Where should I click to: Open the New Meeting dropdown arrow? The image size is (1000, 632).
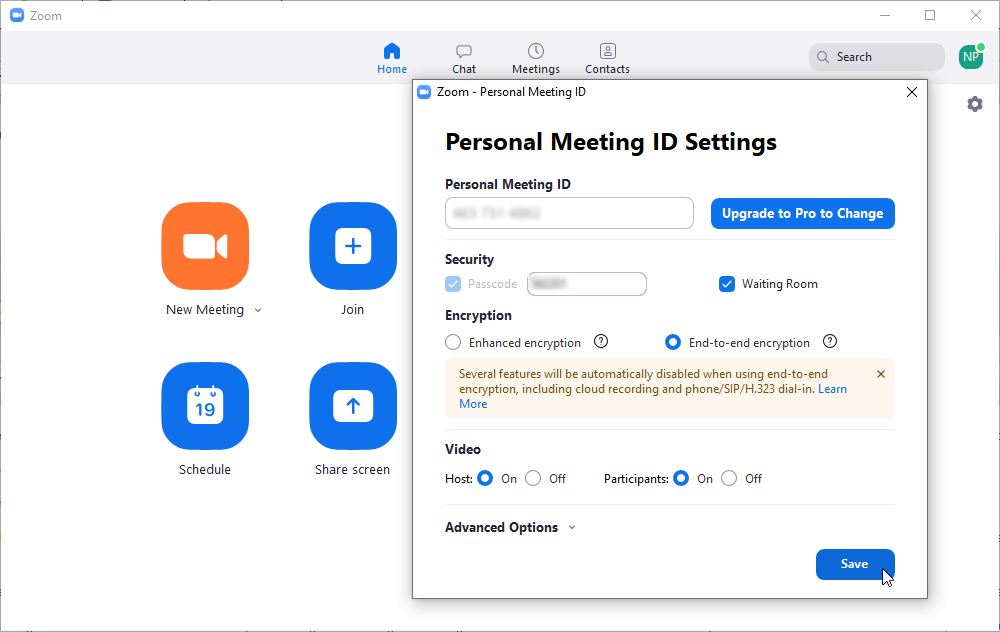click(258, 311)
